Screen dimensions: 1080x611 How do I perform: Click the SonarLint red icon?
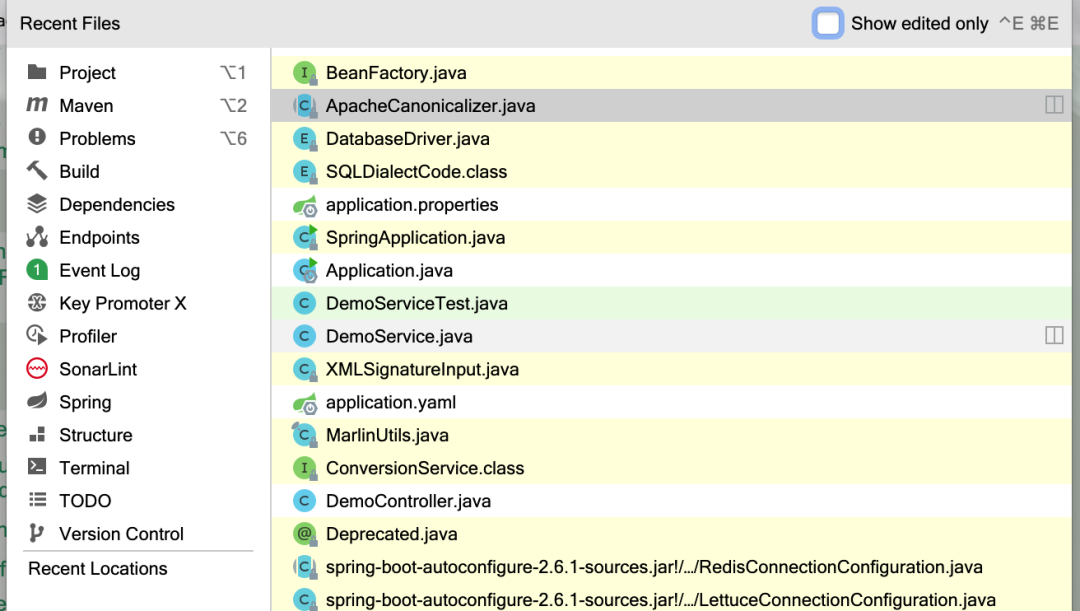[x=37, y=369]
